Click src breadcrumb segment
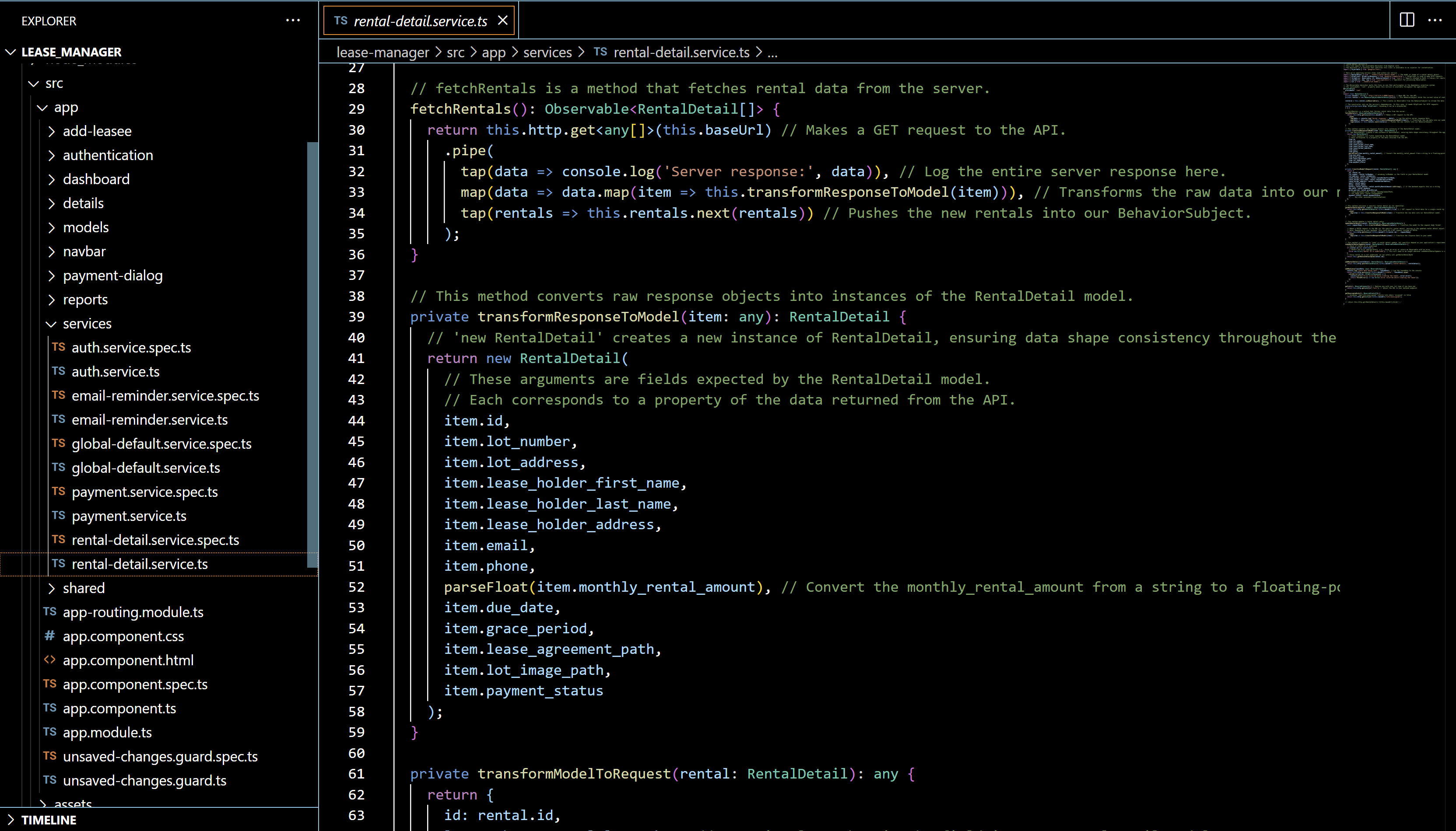The height and width of the screenshot is (831, 1456). (x=455, y=52)
